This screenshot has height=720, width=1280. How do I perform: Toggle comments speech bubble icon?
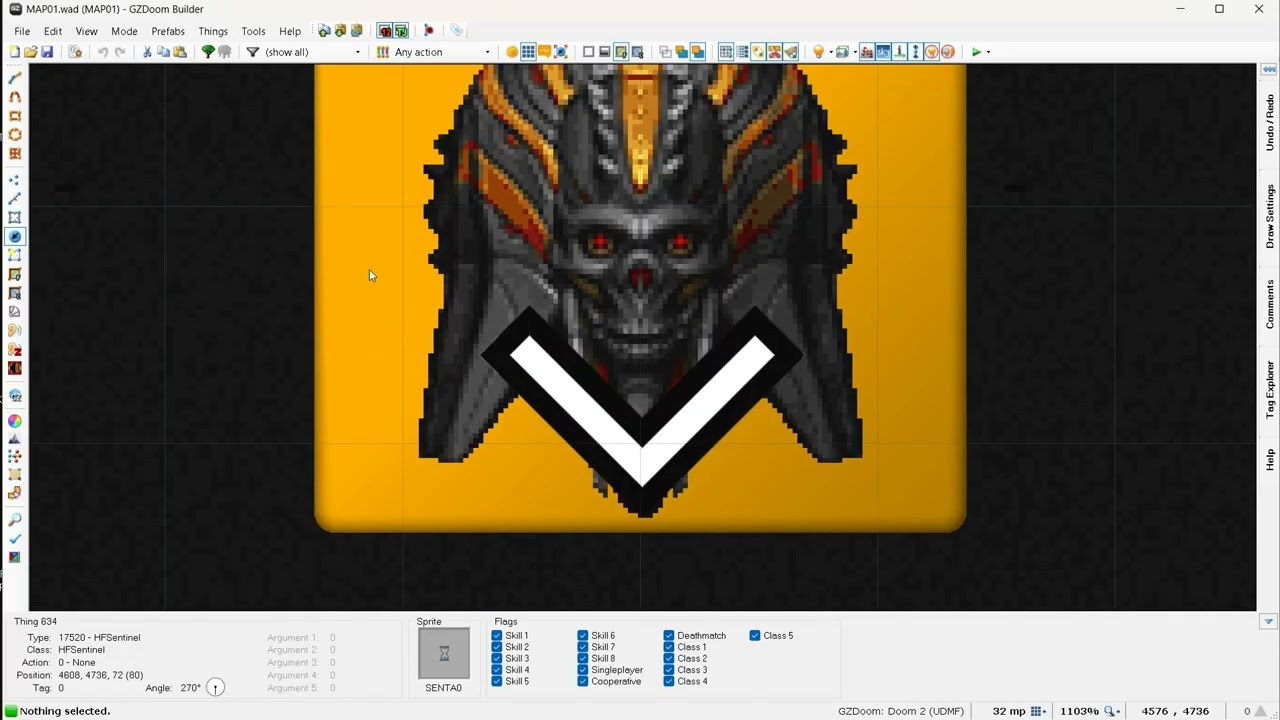coord(544,52)
